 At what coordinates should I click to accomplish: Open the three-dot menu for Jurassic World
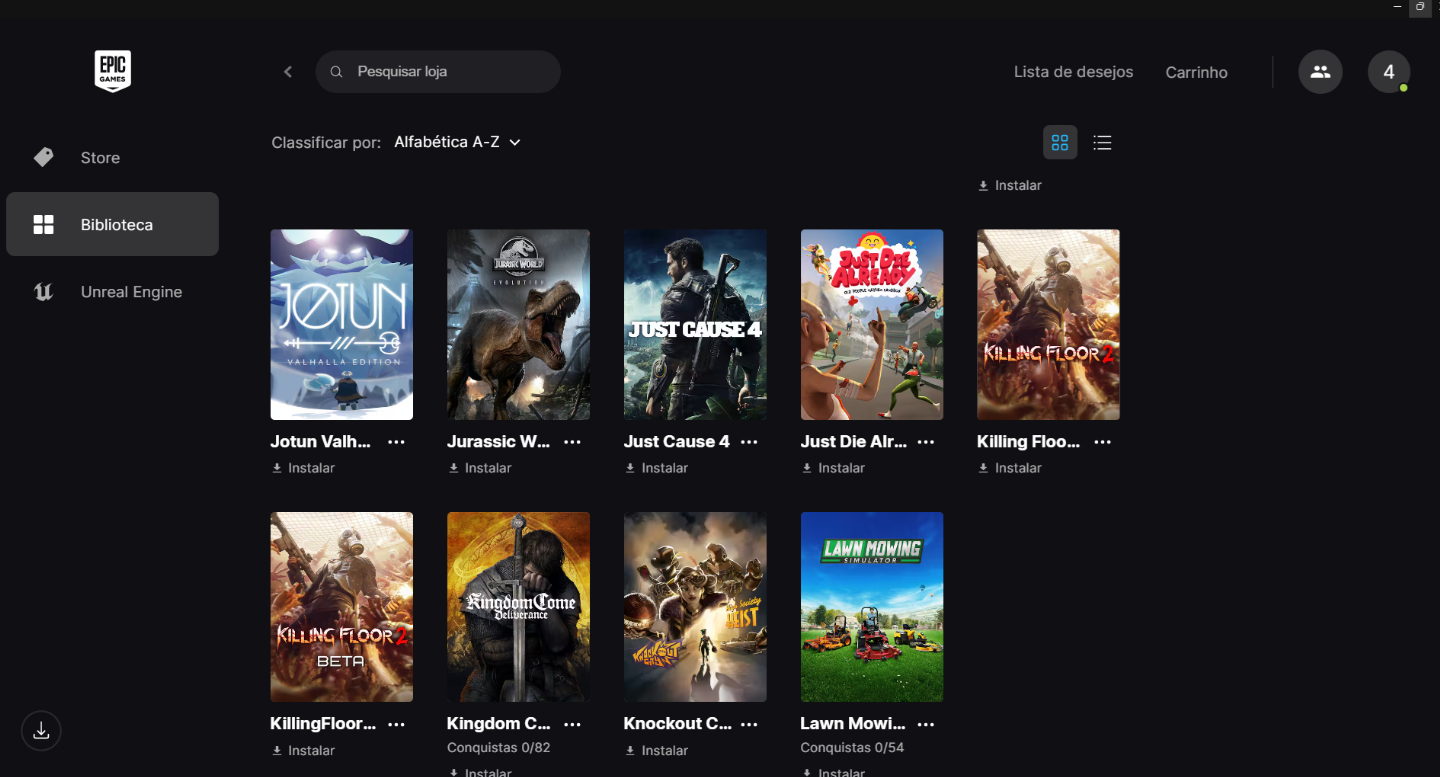[x=572, y=442]
